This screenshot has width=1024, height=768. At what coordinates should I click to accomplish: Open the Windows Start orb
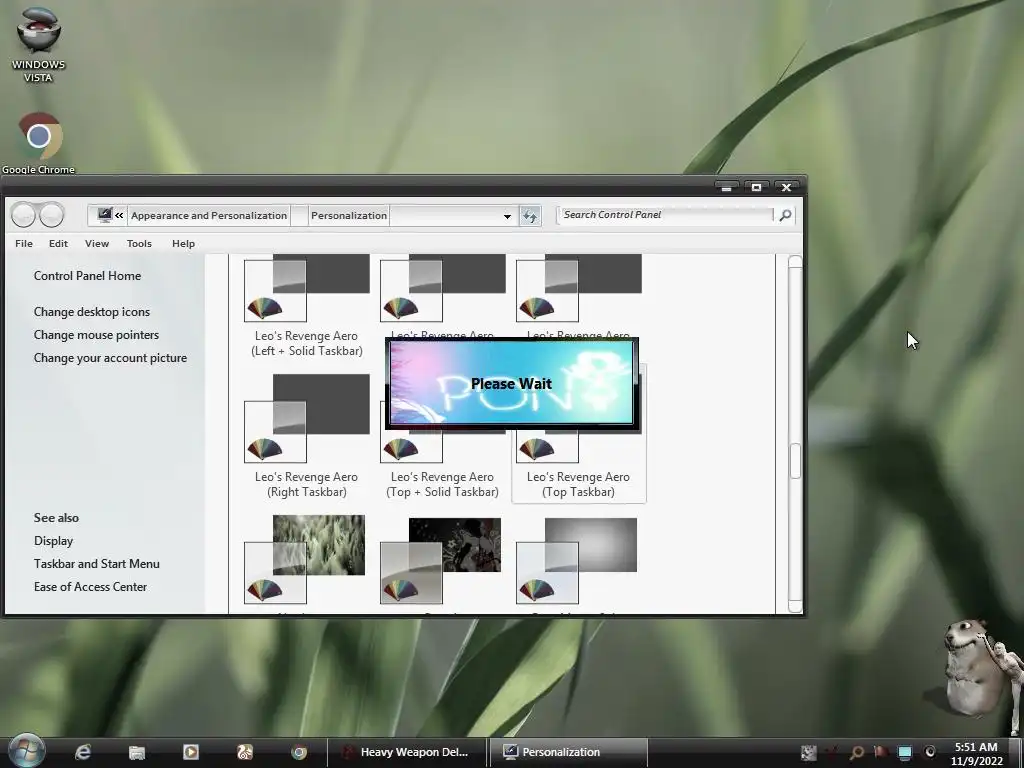[26, 750]
